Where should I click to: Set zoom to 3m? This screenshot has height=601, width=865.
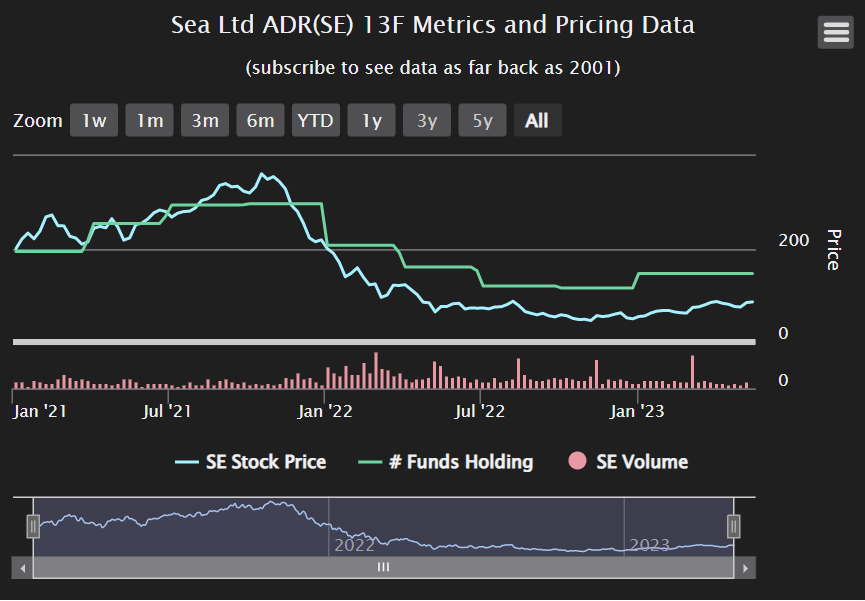[x=205, y=121]
